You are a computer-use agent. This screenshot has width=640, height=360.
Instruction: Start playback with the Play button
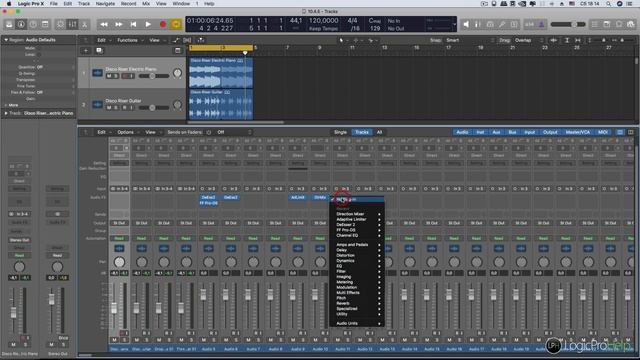click(148, 24)
